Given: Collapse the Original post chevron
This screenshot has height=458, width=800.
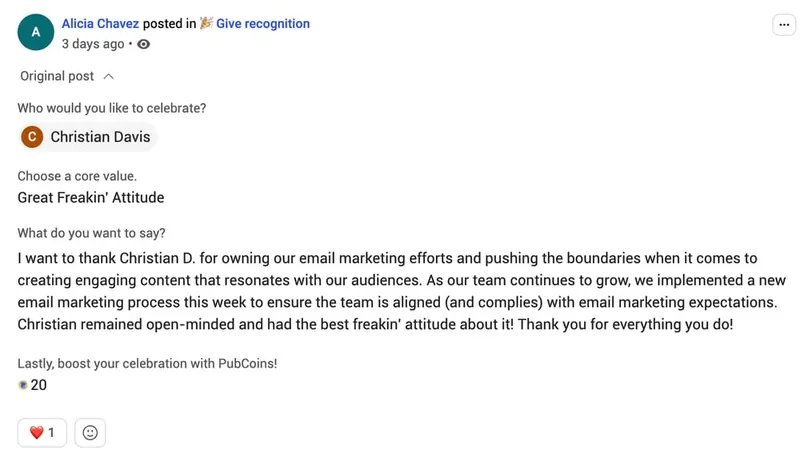Looking at the screenshot, I should pos(109,77).
